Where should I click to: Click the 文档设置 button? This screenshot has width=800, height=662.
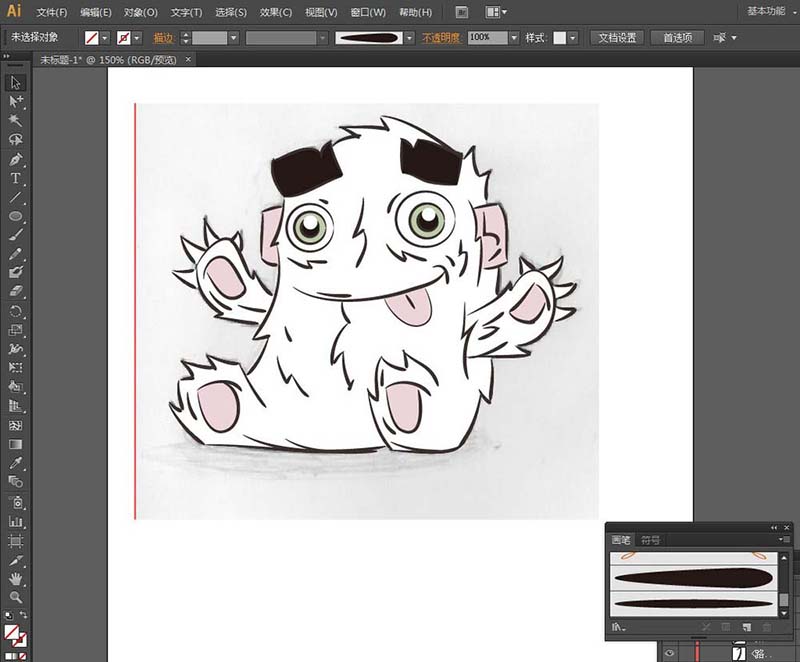617,38
